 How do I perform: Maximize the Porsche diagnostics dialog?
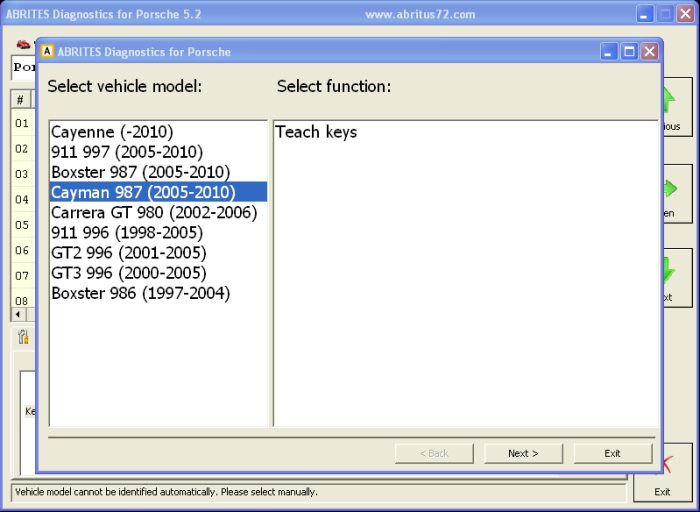[x=630, y=52]
